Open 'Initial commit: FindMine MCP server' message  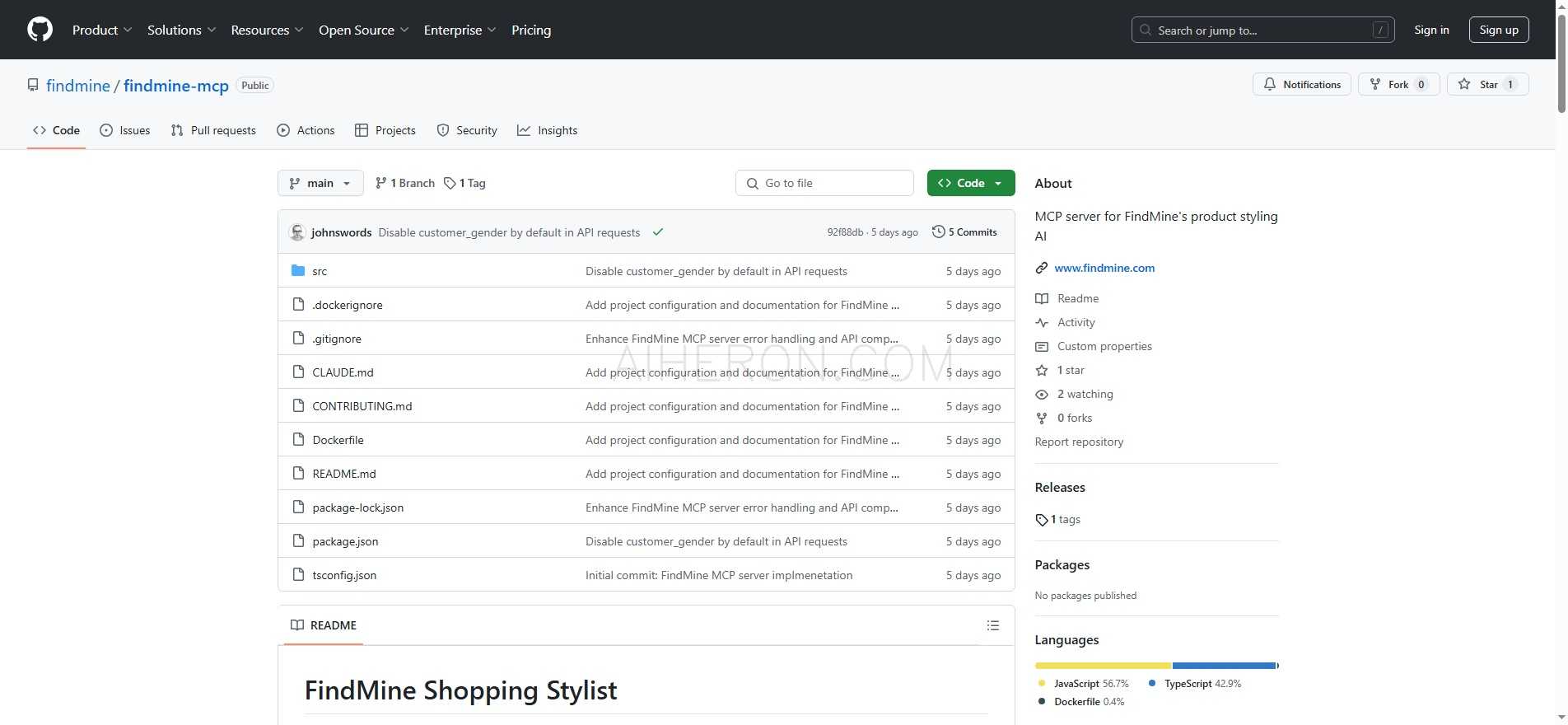719,575
